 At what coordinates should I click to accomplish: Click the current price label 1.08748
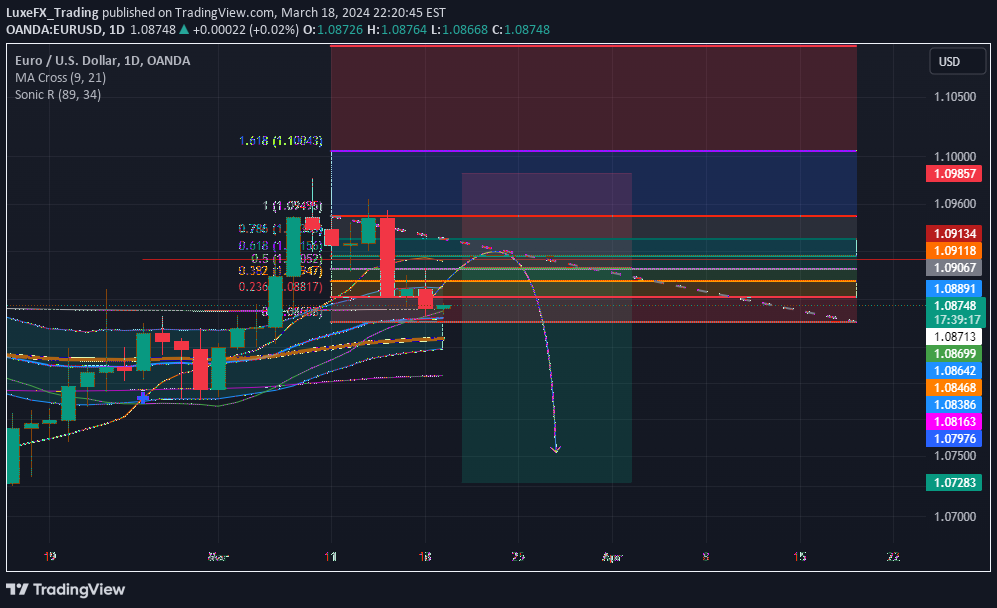click(954, 305)
